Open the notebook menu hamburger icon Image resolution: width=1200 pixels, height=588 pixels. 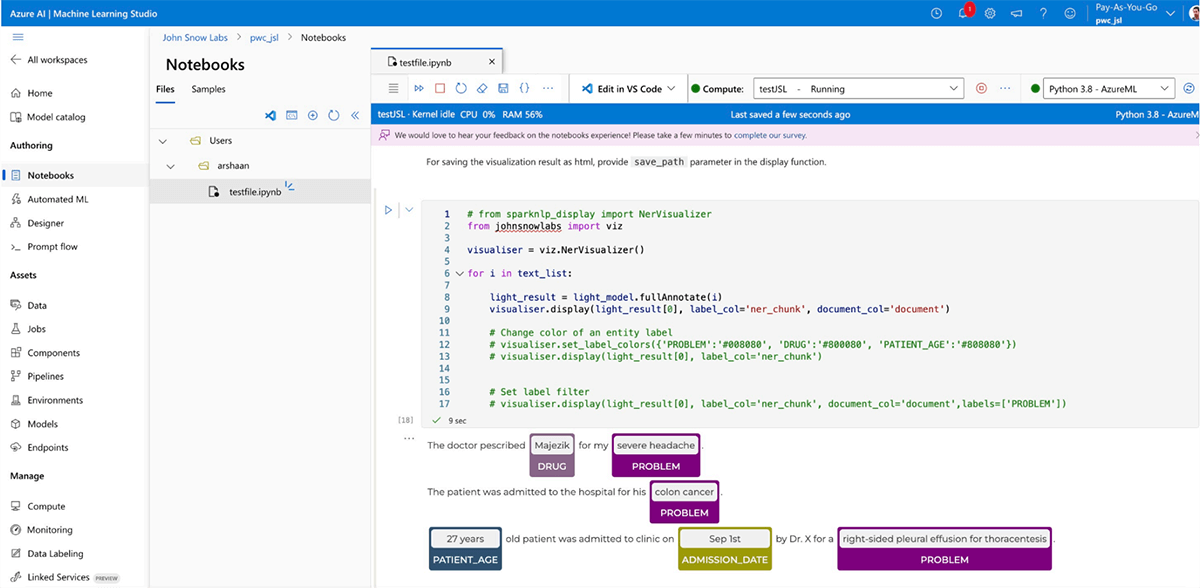pos(393,89)
